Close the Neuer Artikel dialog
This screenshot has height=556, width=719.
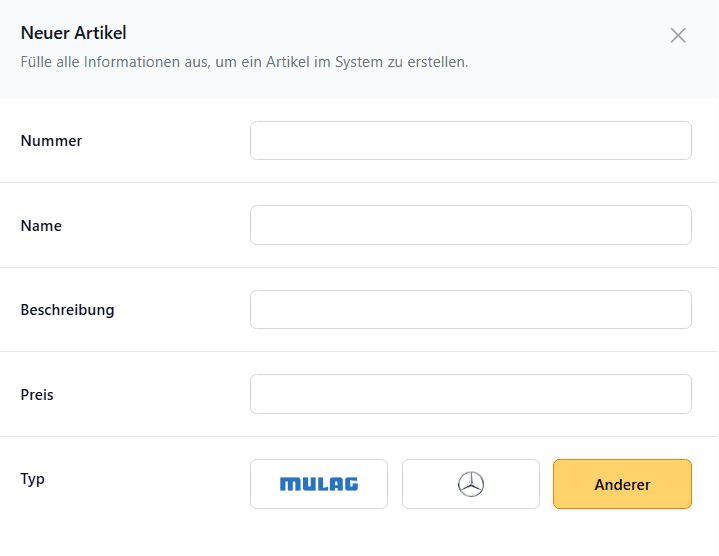[678, 35]
